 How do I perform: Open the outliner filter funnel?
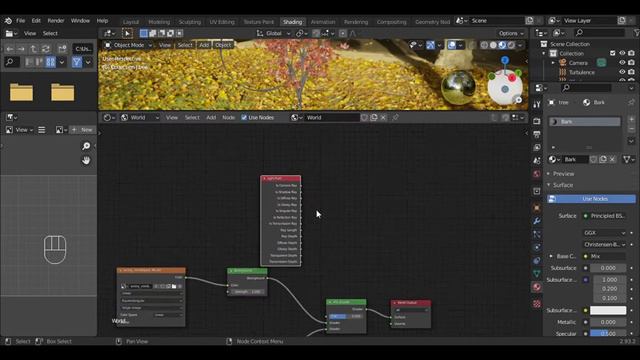(x=636, y=33)
